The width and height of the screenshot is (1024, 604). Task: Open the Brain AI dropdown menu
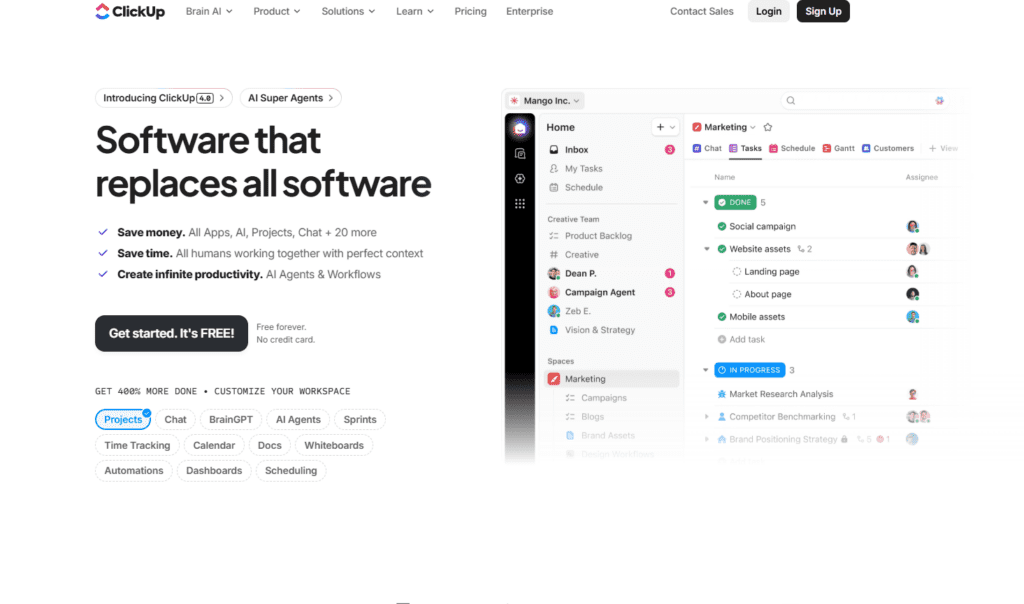209,11
